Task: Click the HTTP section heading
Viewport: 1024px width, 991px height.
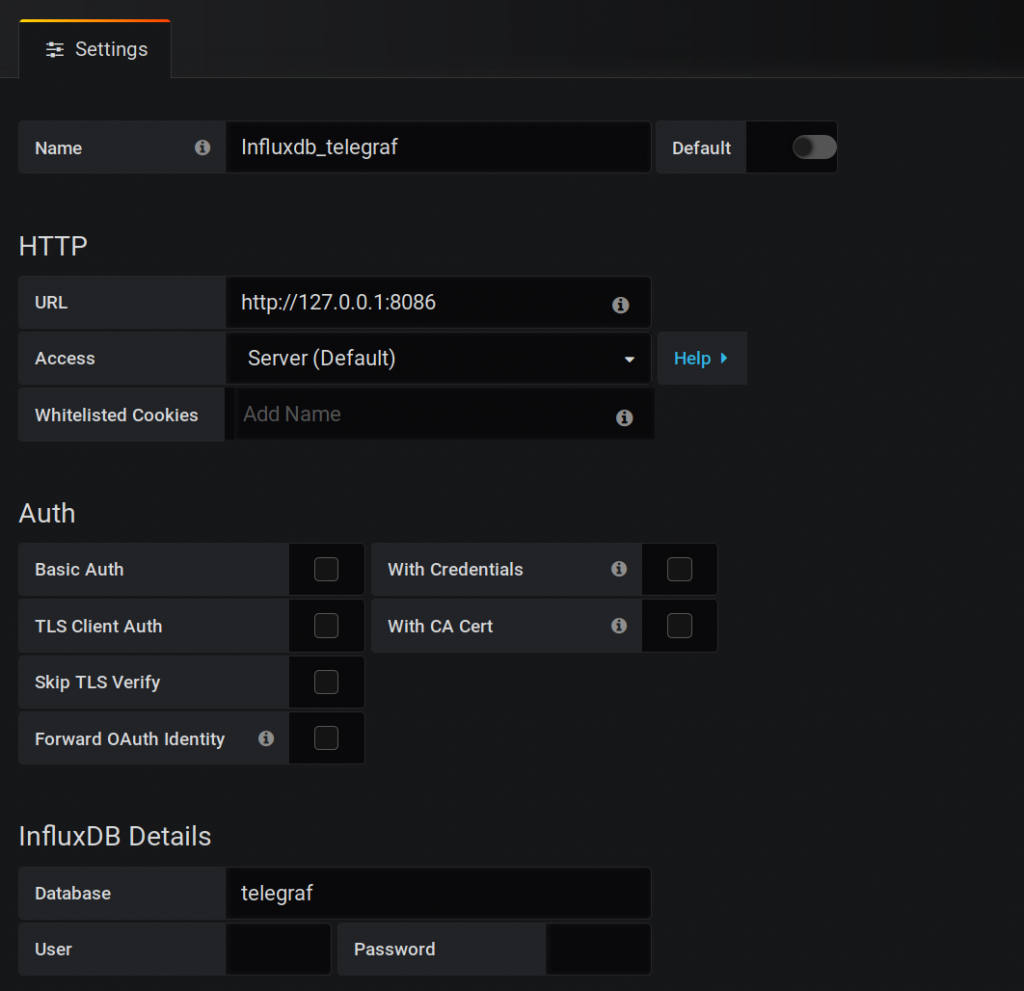Action: [53, 246]
